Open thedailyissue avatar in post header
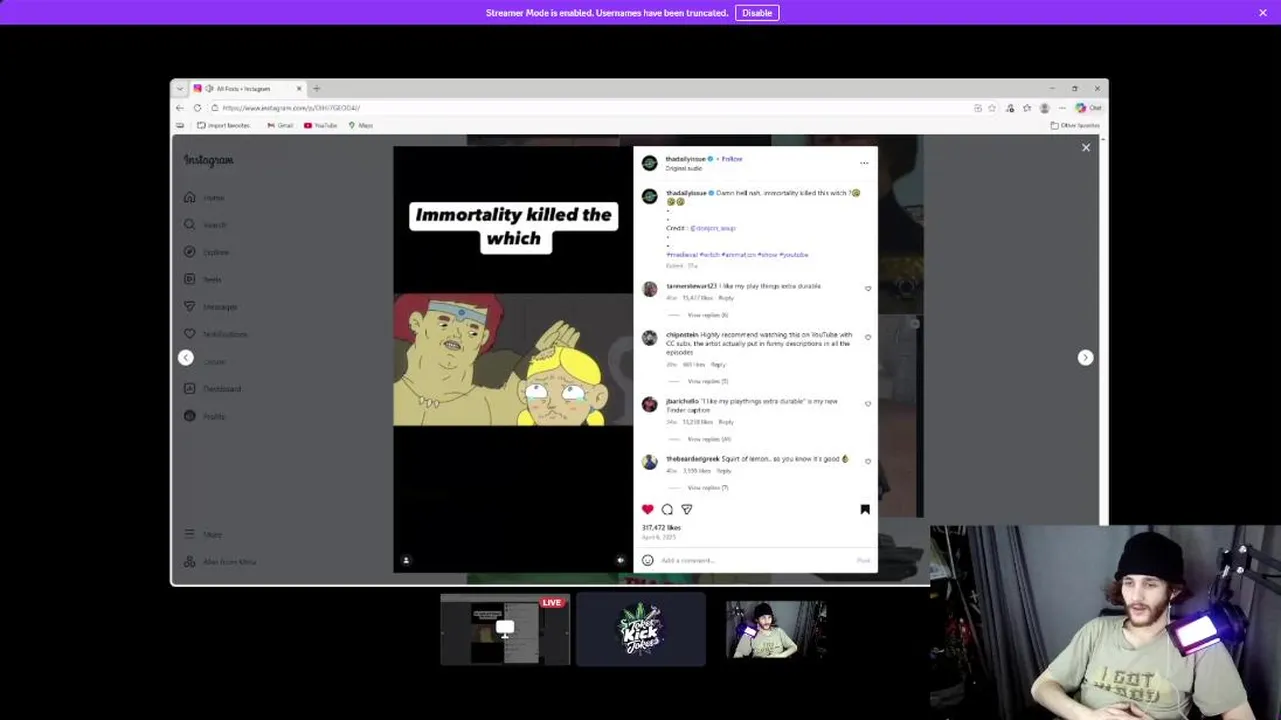1281x720 pixels. point(649,163)
